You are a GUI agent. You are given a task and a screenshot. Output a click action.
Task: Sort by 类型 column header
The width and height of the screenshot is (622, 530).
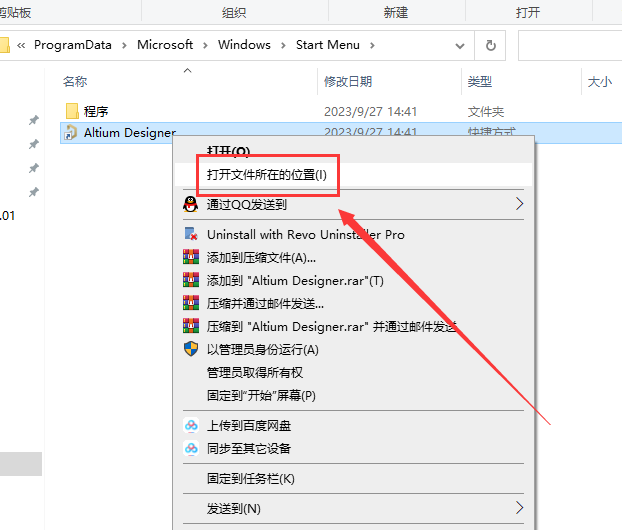(480, 81)
